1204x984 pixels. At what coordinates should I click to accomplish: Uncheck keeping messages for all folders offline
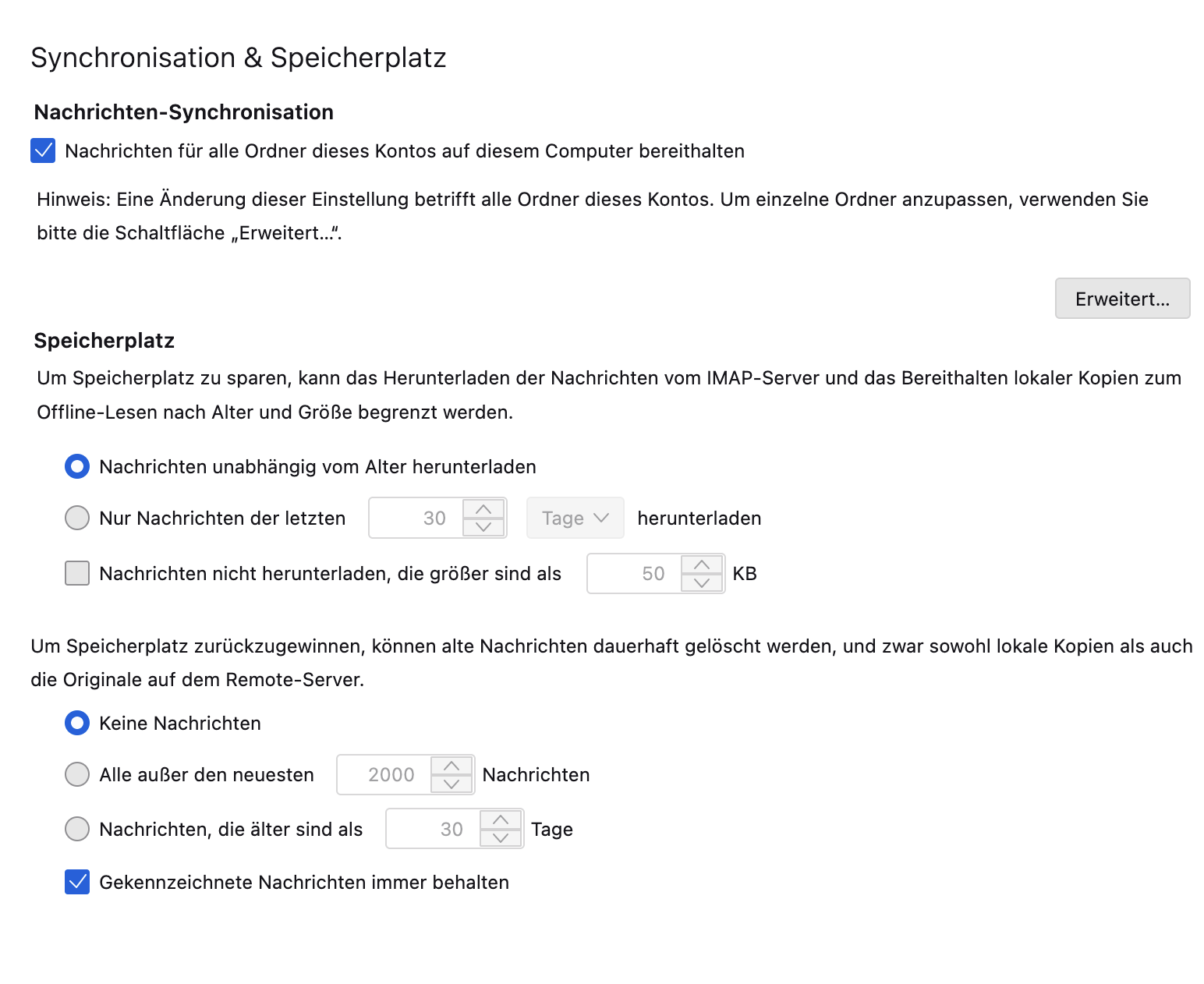43,150
